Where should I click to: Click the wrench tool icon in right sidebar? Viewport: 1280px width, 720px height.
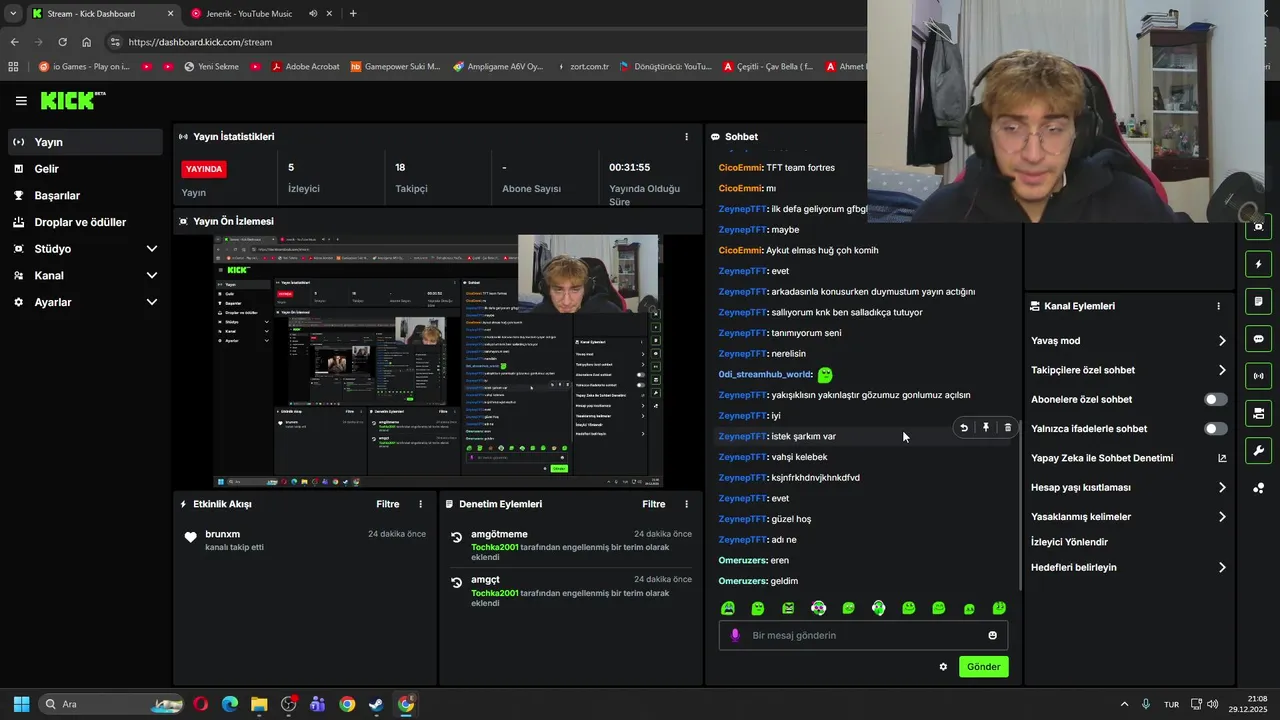pos(1258,450)
